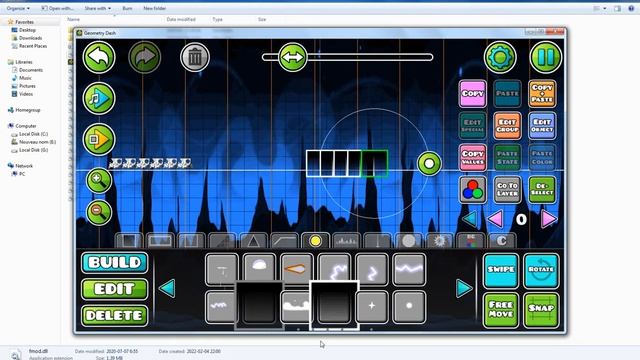The image size is (640, 360).
Task: Pick the plus sign object
Action: [371, 306]
